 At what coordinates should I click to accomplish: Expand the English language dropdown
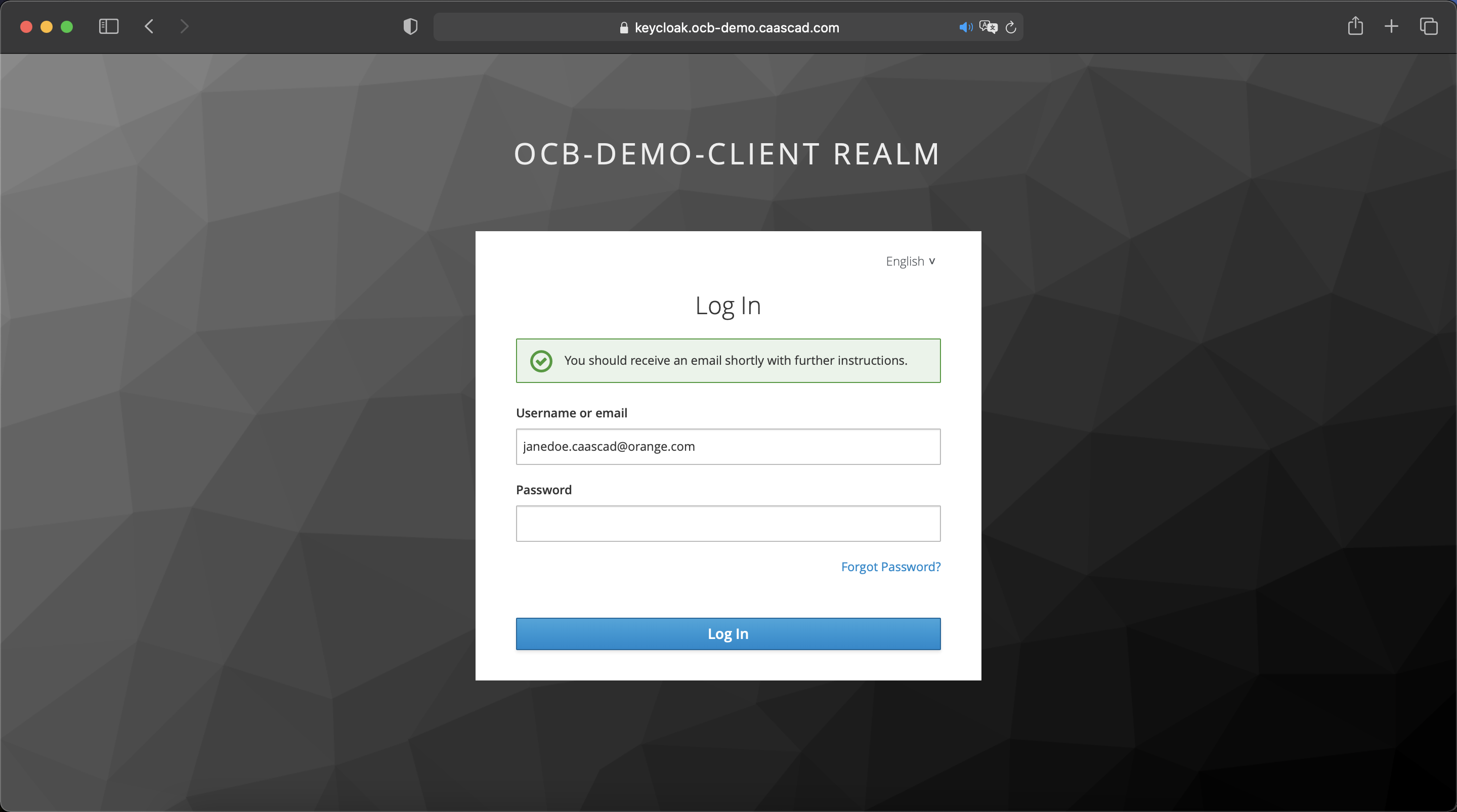(x=911, y=261)
